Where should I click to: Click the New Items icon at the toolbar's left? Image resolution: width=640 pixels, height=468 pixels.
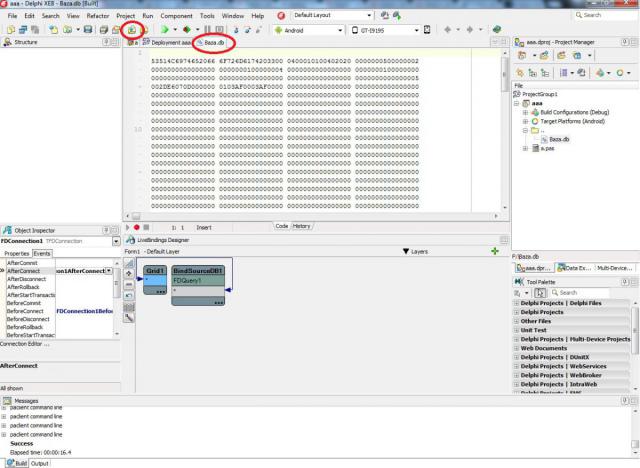coord(11,29)
